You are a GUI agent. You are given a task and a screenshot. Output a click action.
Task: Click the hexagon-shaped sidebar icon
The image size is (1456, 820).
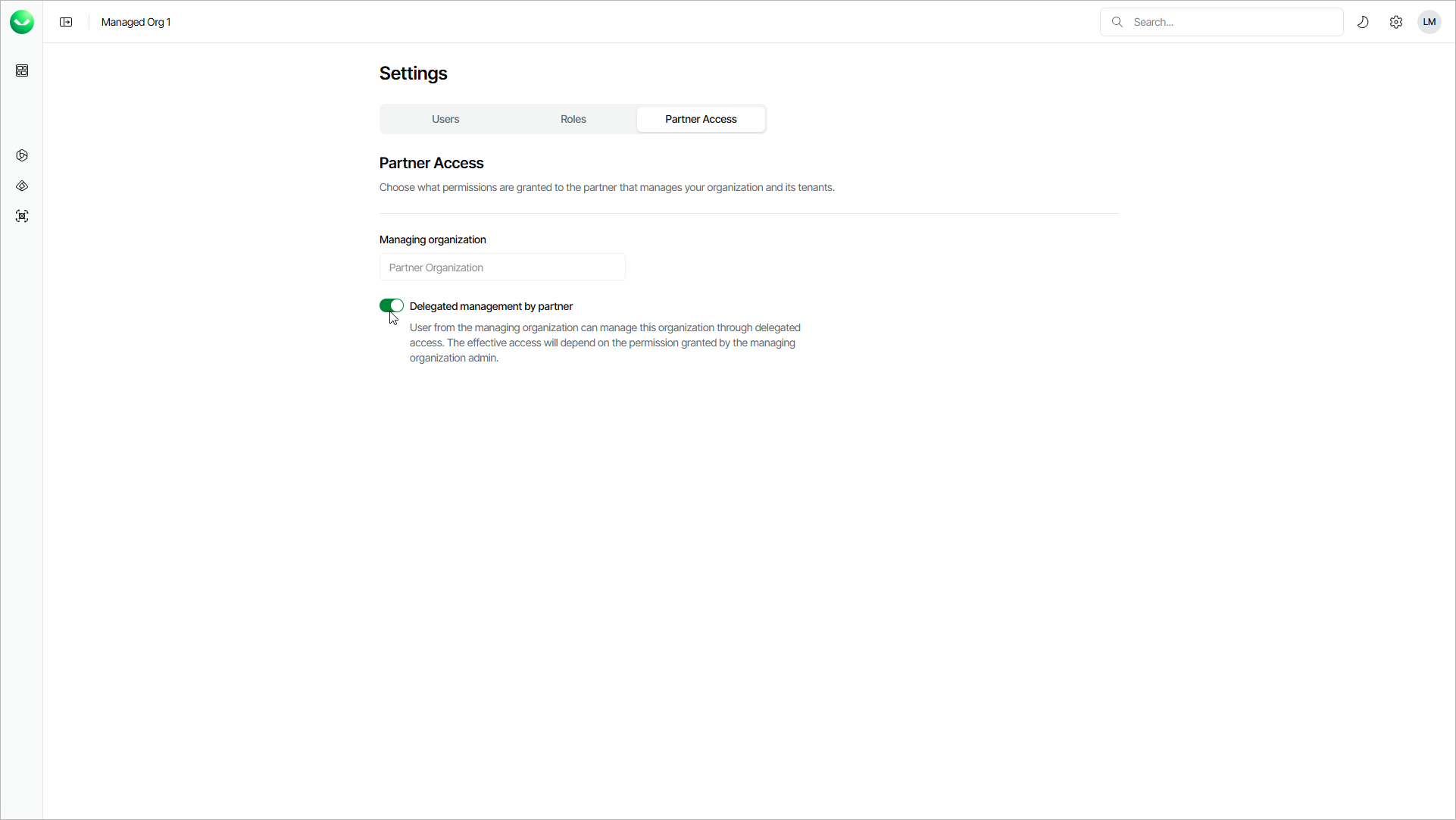coord(22,155)
